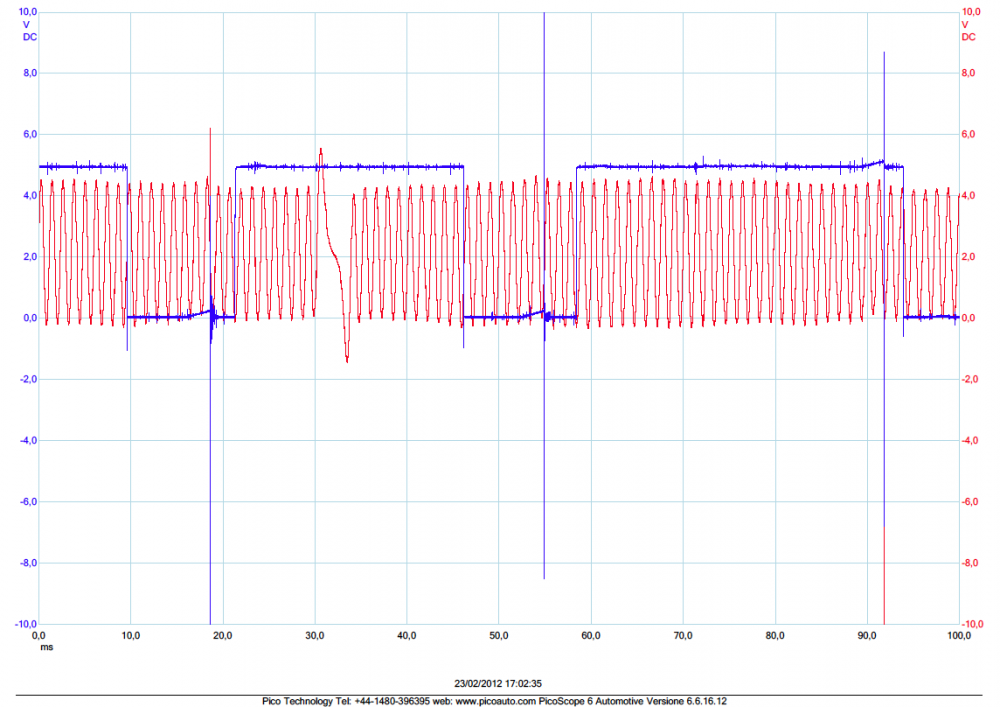Screen dimensions: 1000x707
Task: Select the 23/02/2012 17:02:35 timestamp text
Action: pyautogui.click(x=499, y=684)
